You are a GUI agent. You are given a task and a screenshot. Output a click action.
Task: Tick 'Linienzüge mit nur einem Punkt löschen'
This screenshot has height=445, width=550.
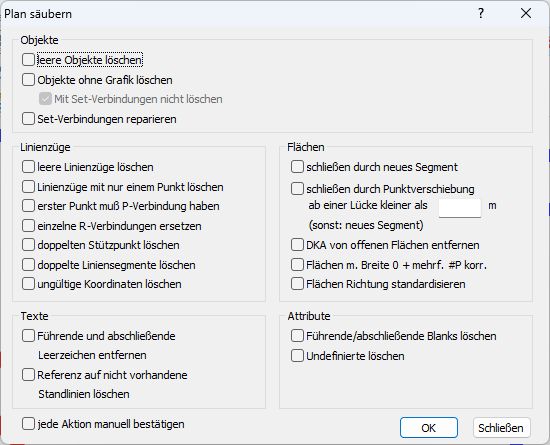[x=28, y=187]
